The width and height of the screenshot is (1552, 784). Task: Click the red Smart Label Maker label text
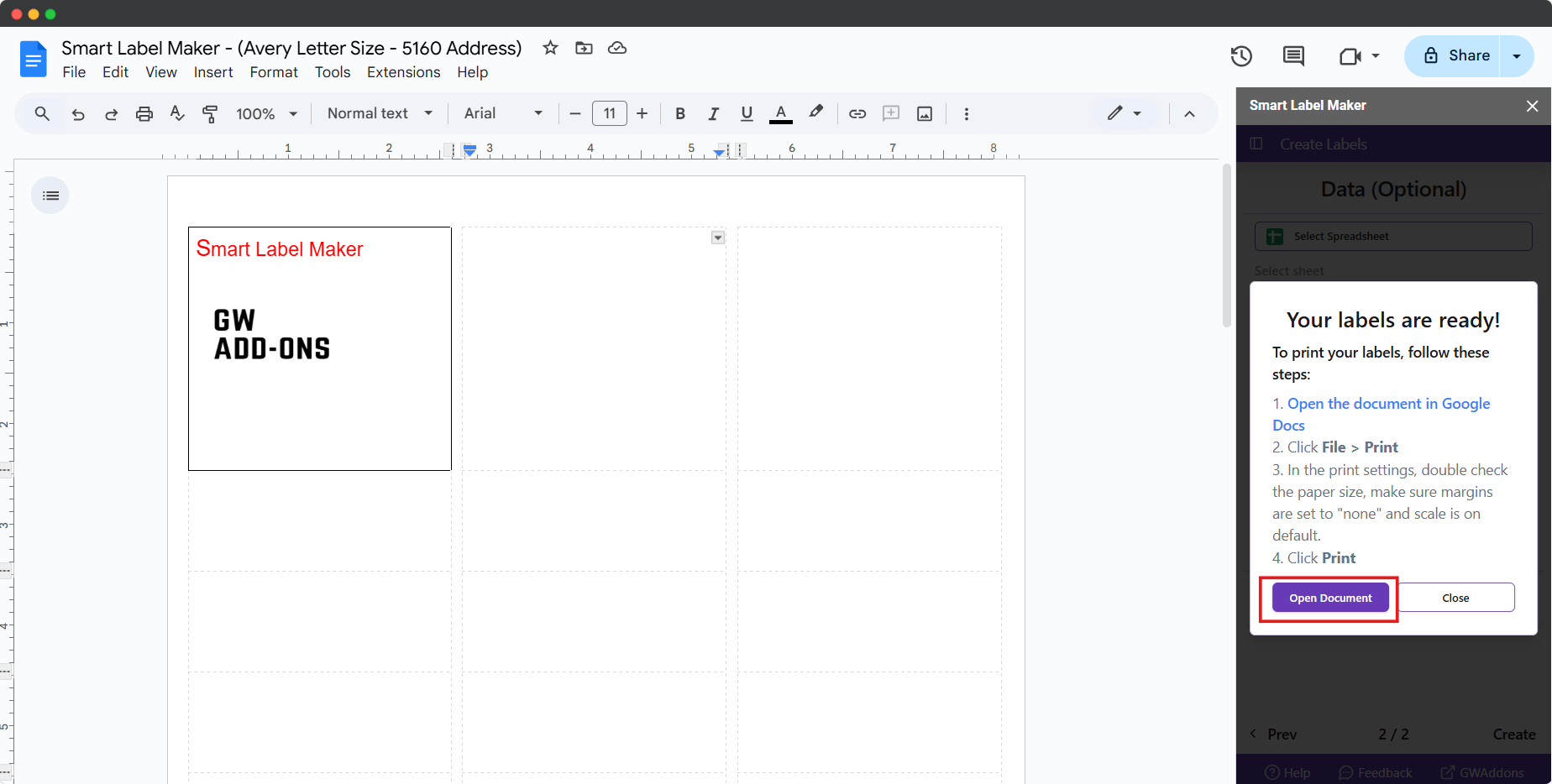(280, 249)
